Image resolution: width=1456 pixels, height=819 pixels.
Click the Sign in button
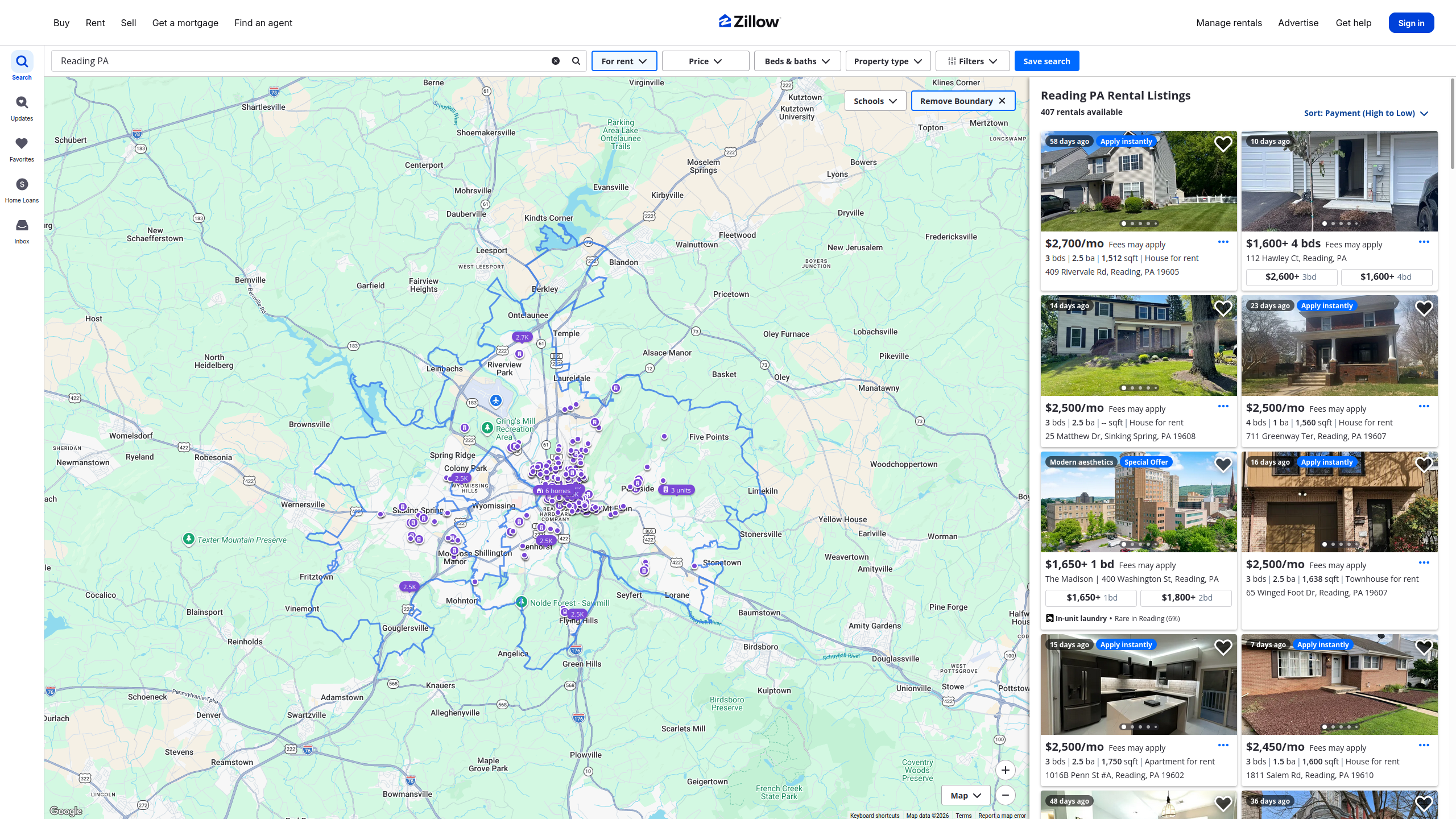1411,23
